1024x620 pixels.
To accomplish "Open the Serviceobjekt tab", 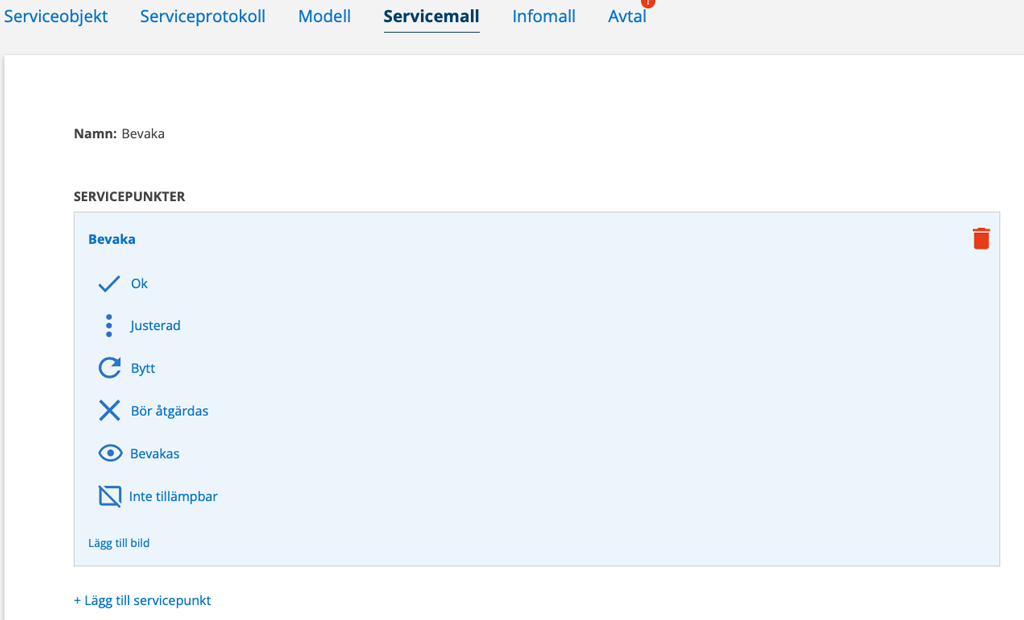I will pos(56,17).
